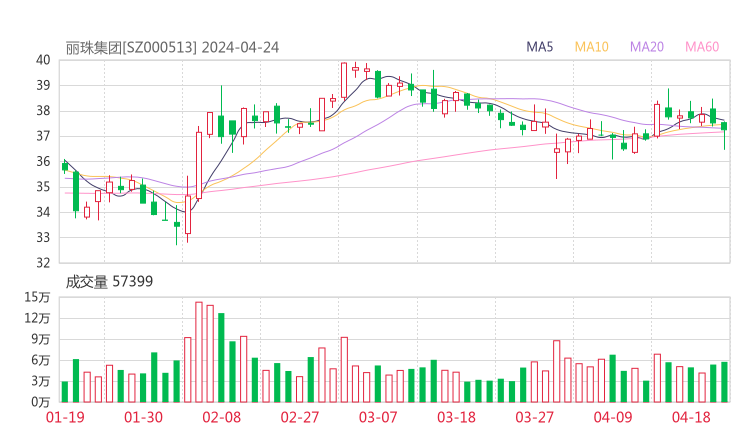The image size is (740, 440).
Task: Click the 36 price axis label
Action: coord(43,161)
